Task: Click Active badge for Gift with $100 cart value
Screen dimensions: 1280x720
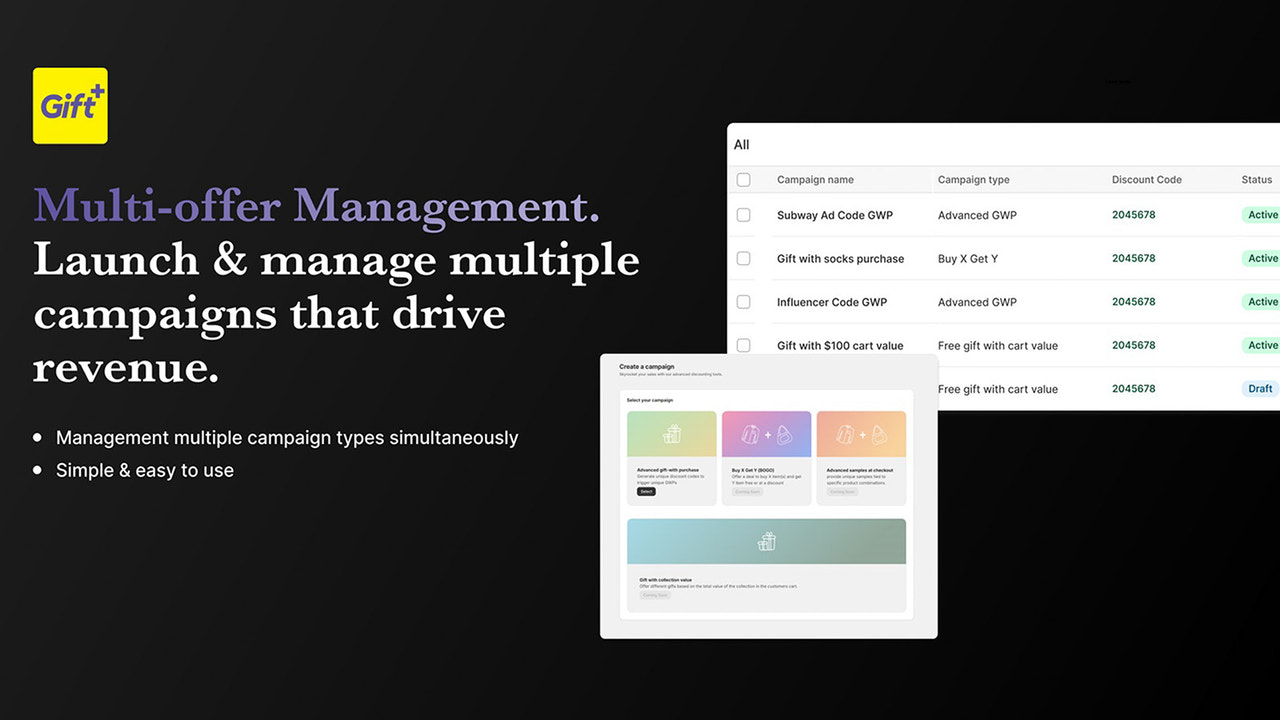Action: 1261,345
